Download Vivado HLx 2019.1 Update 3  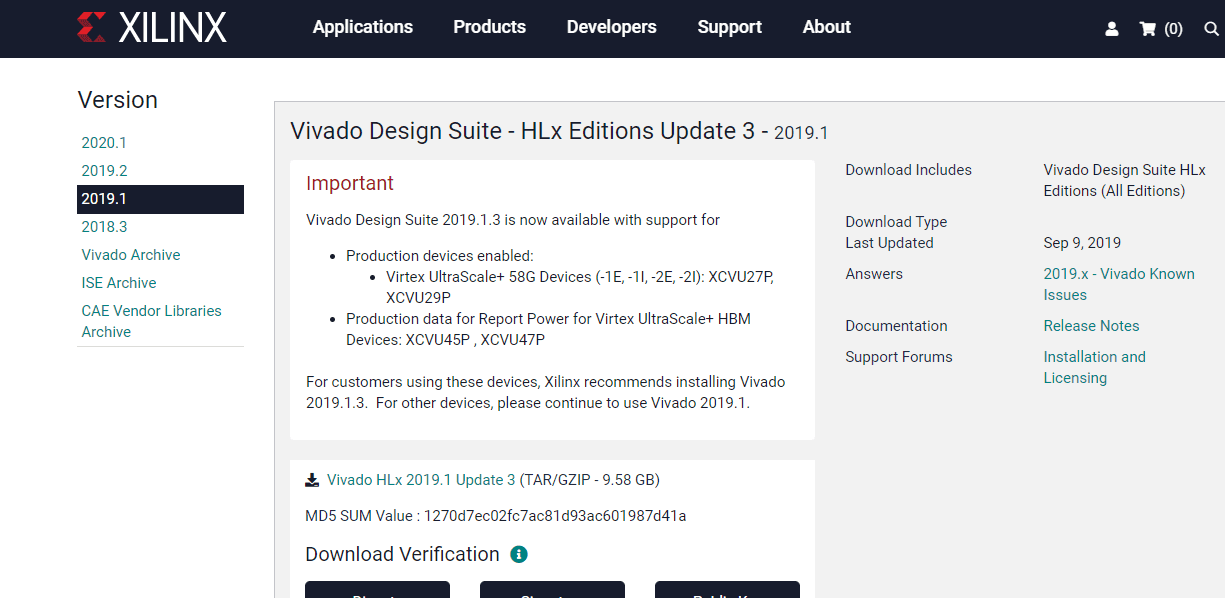(421, 480)
